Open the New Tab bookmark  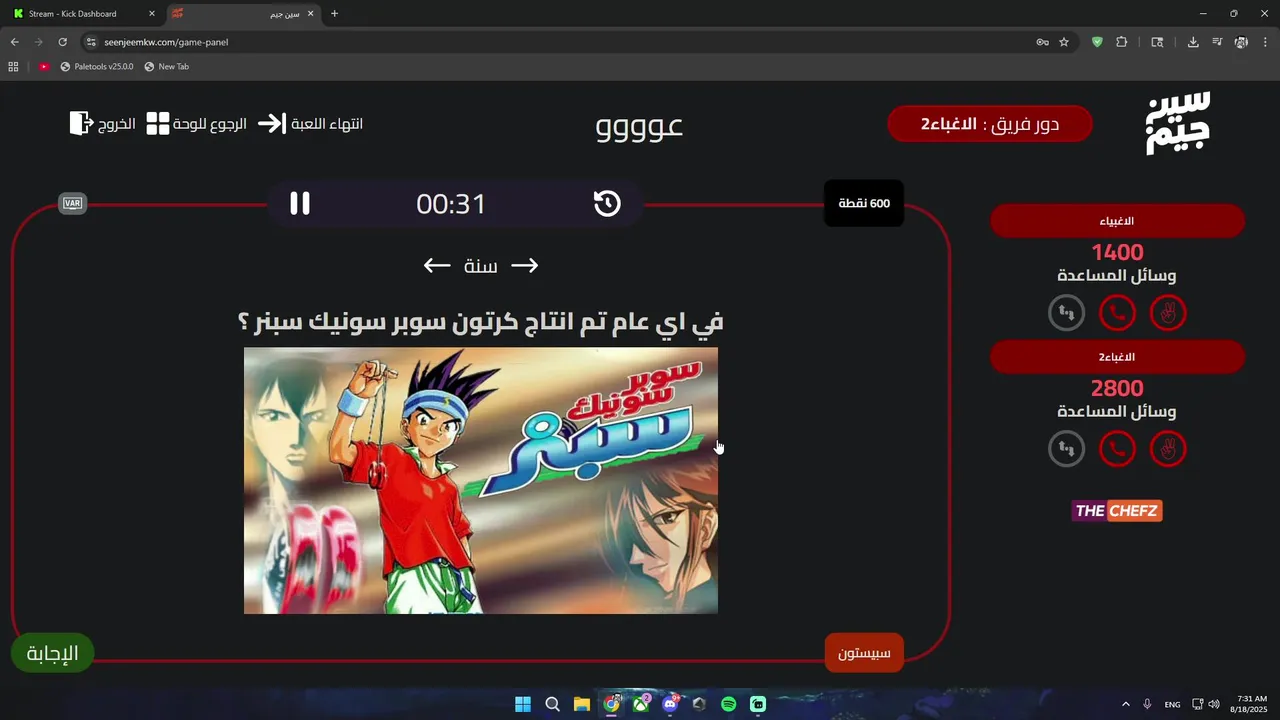pos(166,66)
